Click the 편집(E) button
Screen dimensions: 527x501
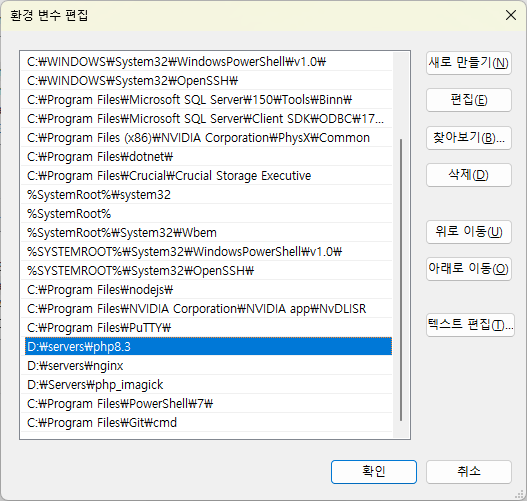(x=469, y=100)
